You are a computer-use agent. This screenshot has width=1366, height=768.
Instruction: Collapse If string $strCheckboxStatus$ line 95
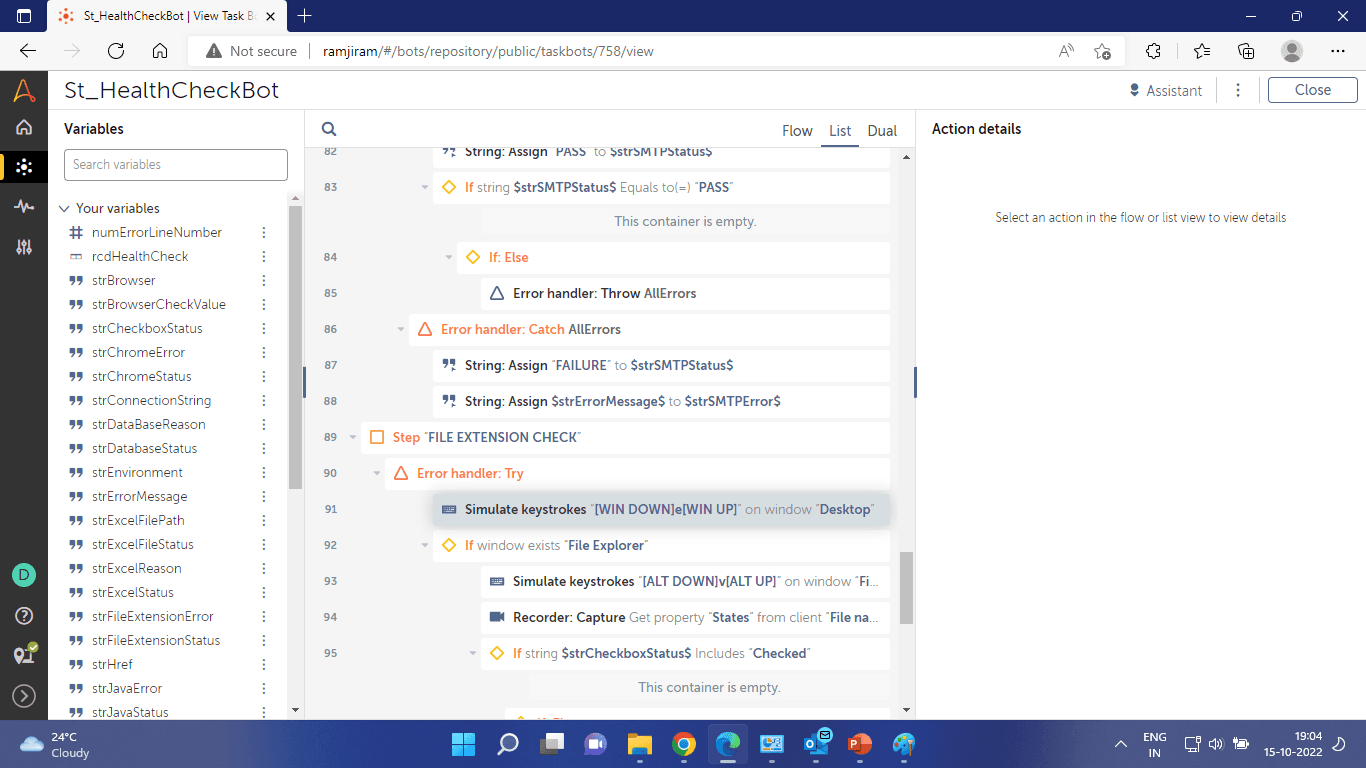[x=473, y=653]
